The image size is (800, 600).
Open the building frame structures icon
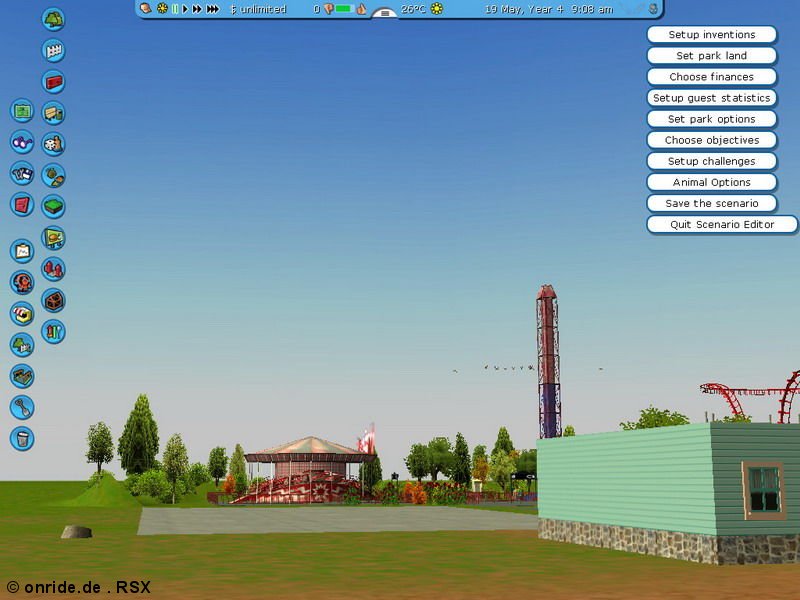coord(53,301)
